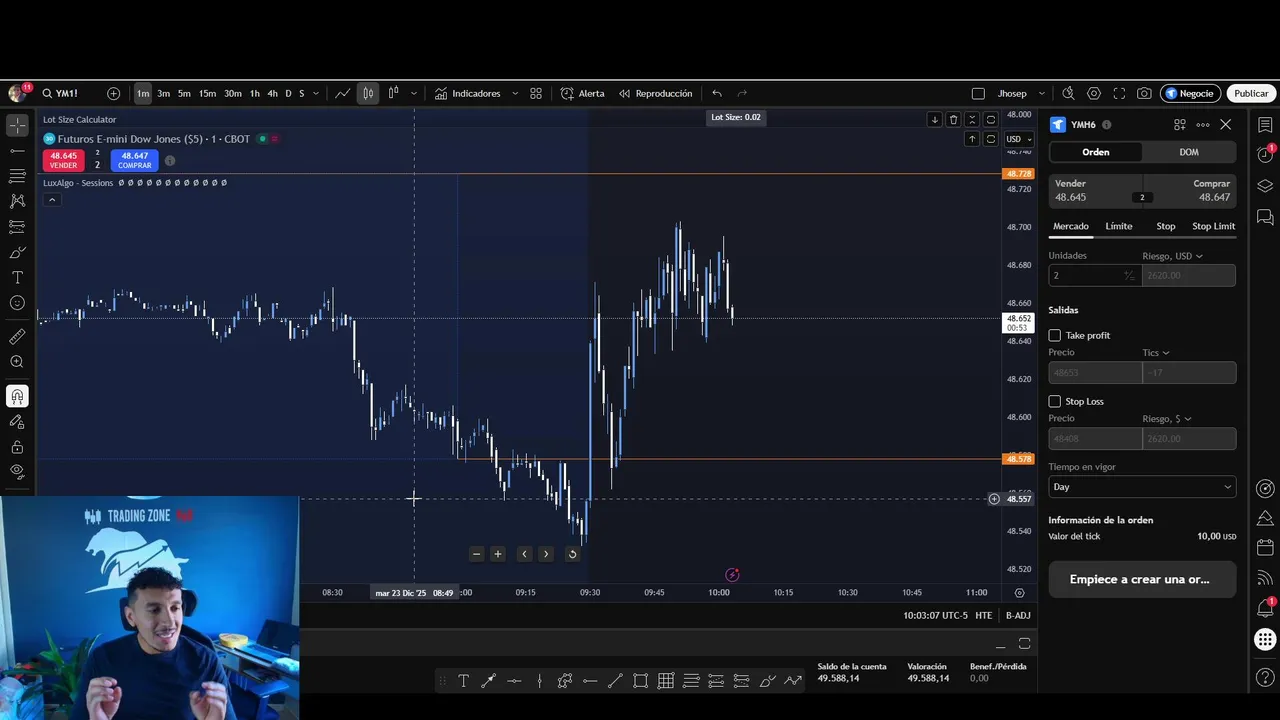Viewport: 1280px width, 720px height.
Task: Select the Mercado order type
Action: [x=1070, y=226]
